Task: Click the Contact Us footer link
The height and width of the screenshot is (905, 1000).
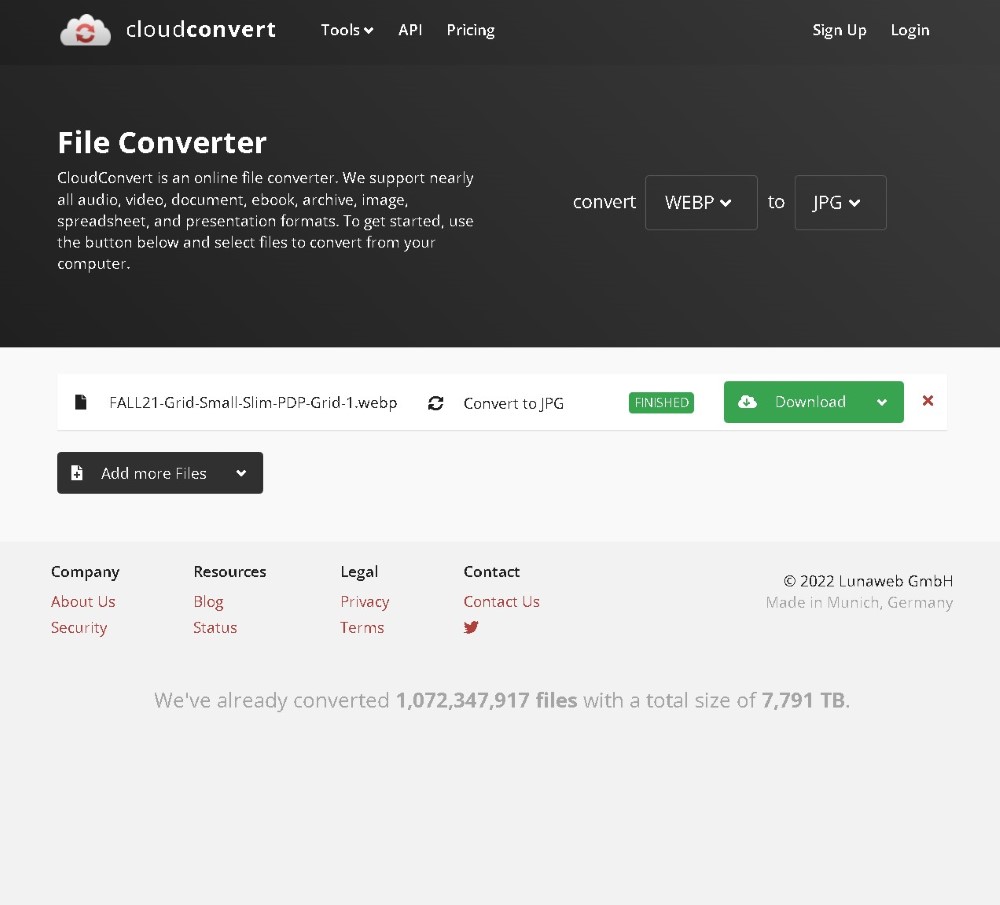Action: pos(501,601)
